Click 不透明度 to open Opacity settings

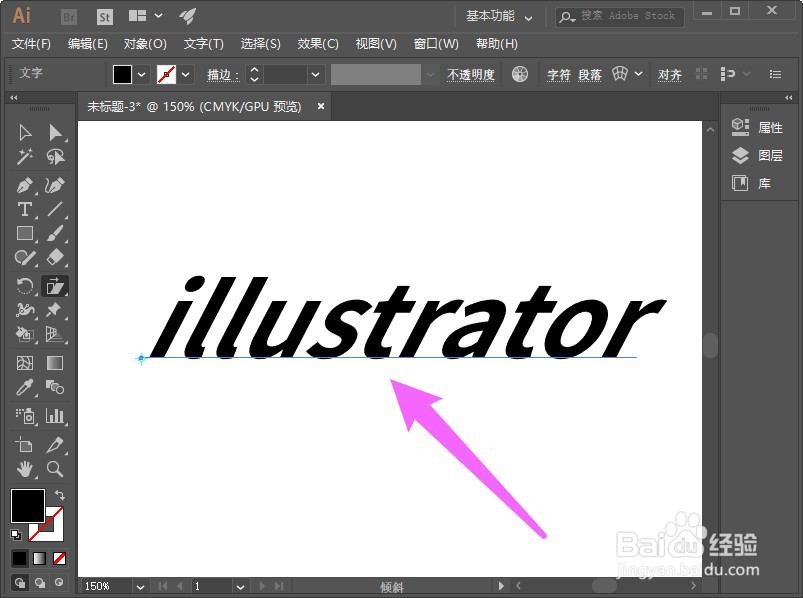coord(471,74)
